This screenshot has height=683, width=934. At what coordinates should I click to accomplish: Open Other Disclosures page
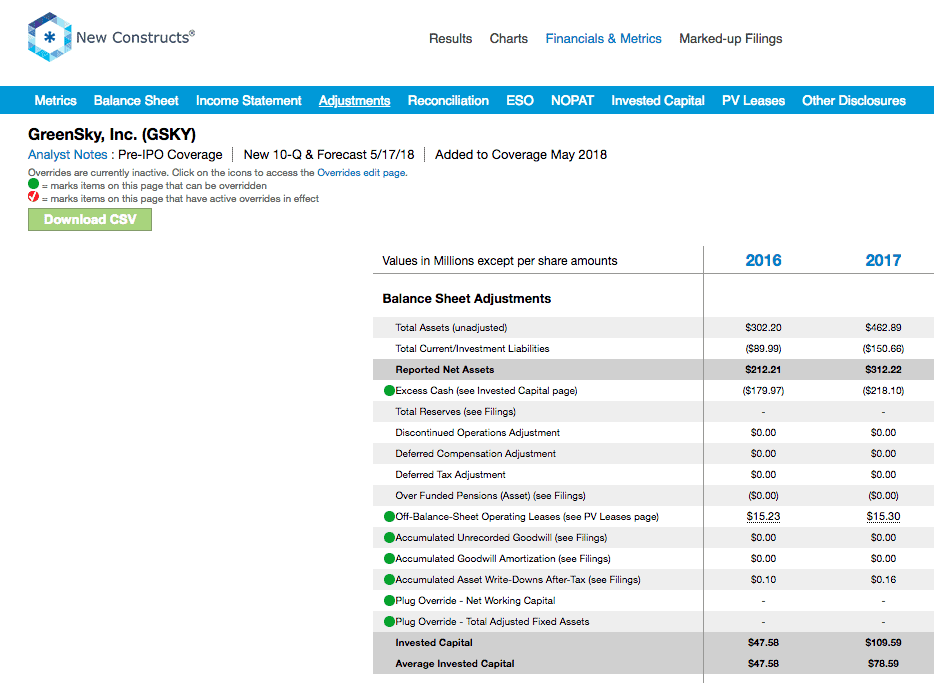[854, 101]
